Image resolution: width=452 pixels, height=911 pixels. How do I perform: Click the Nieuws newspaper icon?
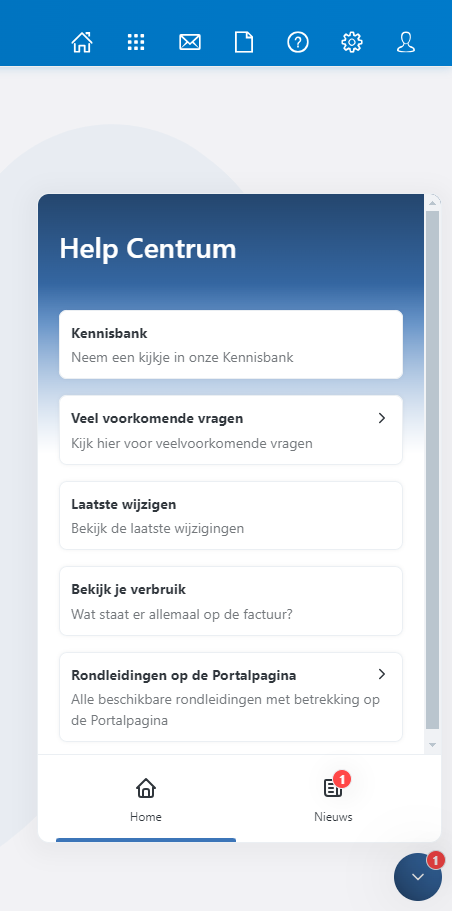(333, 788)
